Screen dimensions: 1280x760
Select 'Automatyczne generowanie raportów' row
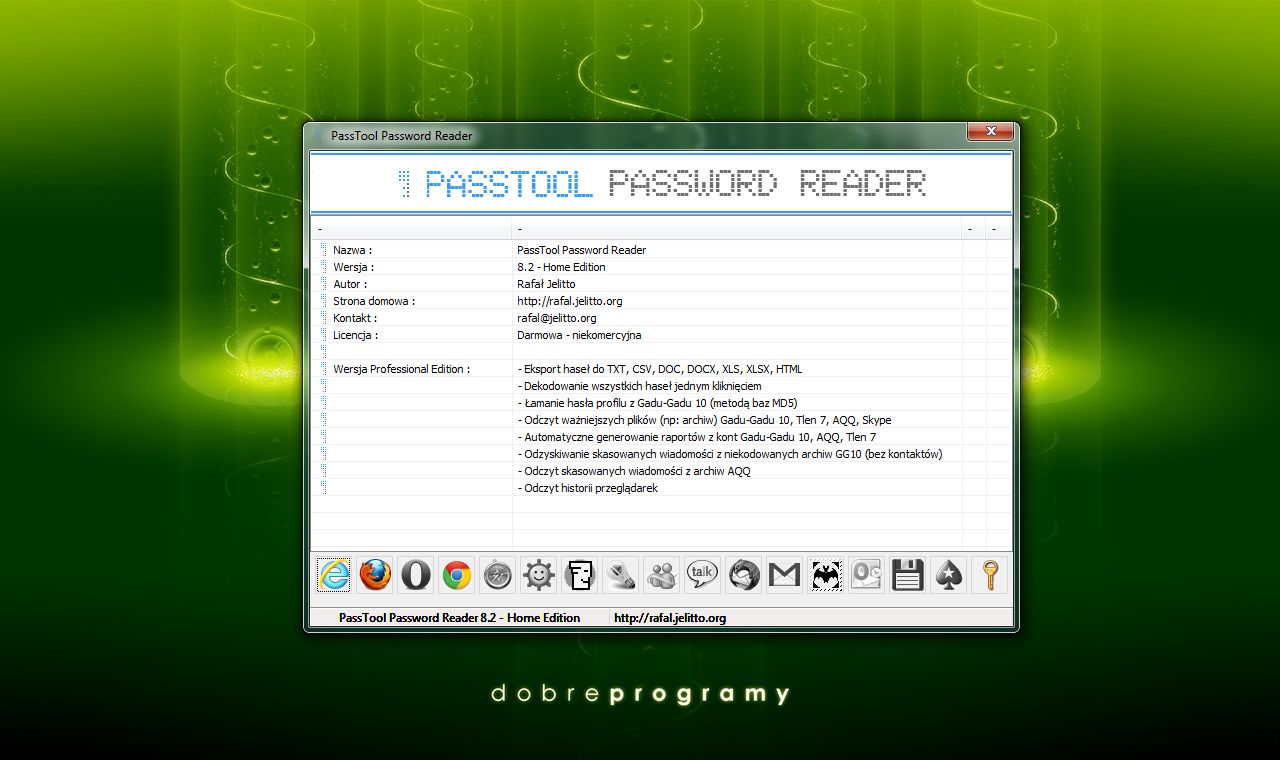(697, 437)
